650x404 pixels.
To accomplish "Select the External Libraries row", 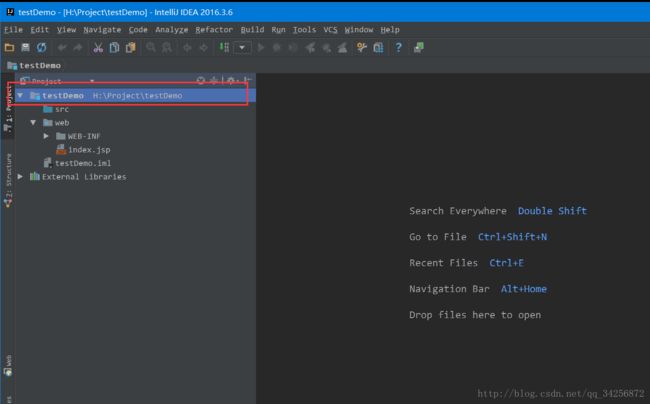I will coord(78,177).
